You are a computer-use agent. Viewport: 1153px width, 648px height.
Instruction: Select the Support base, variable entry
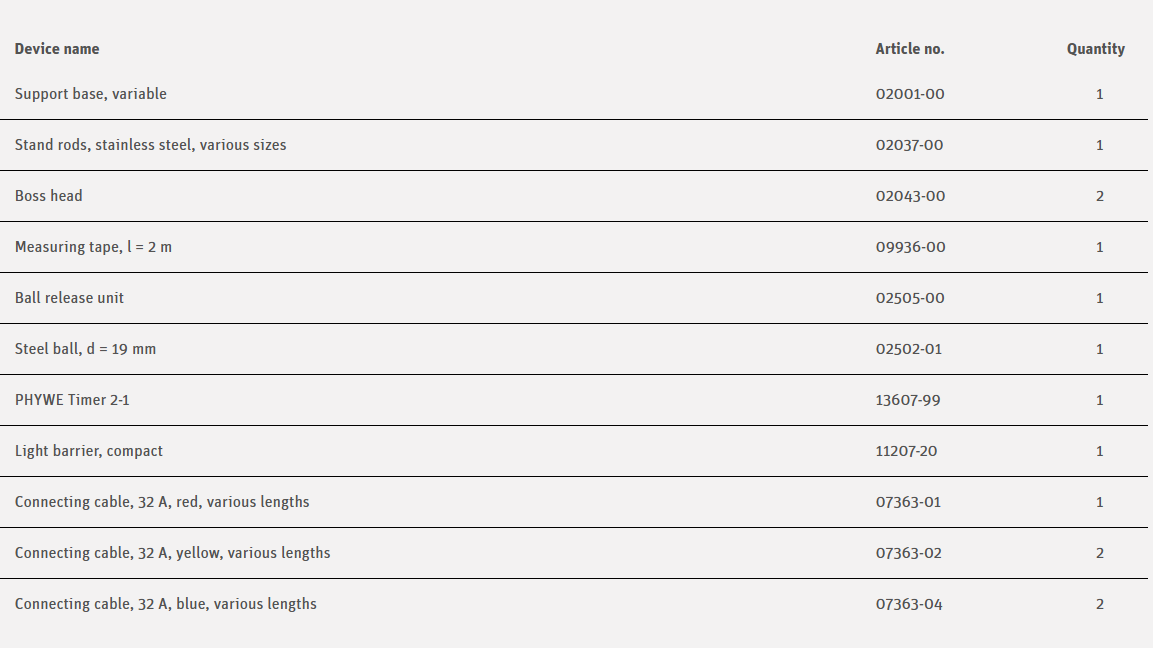point(91,94)
